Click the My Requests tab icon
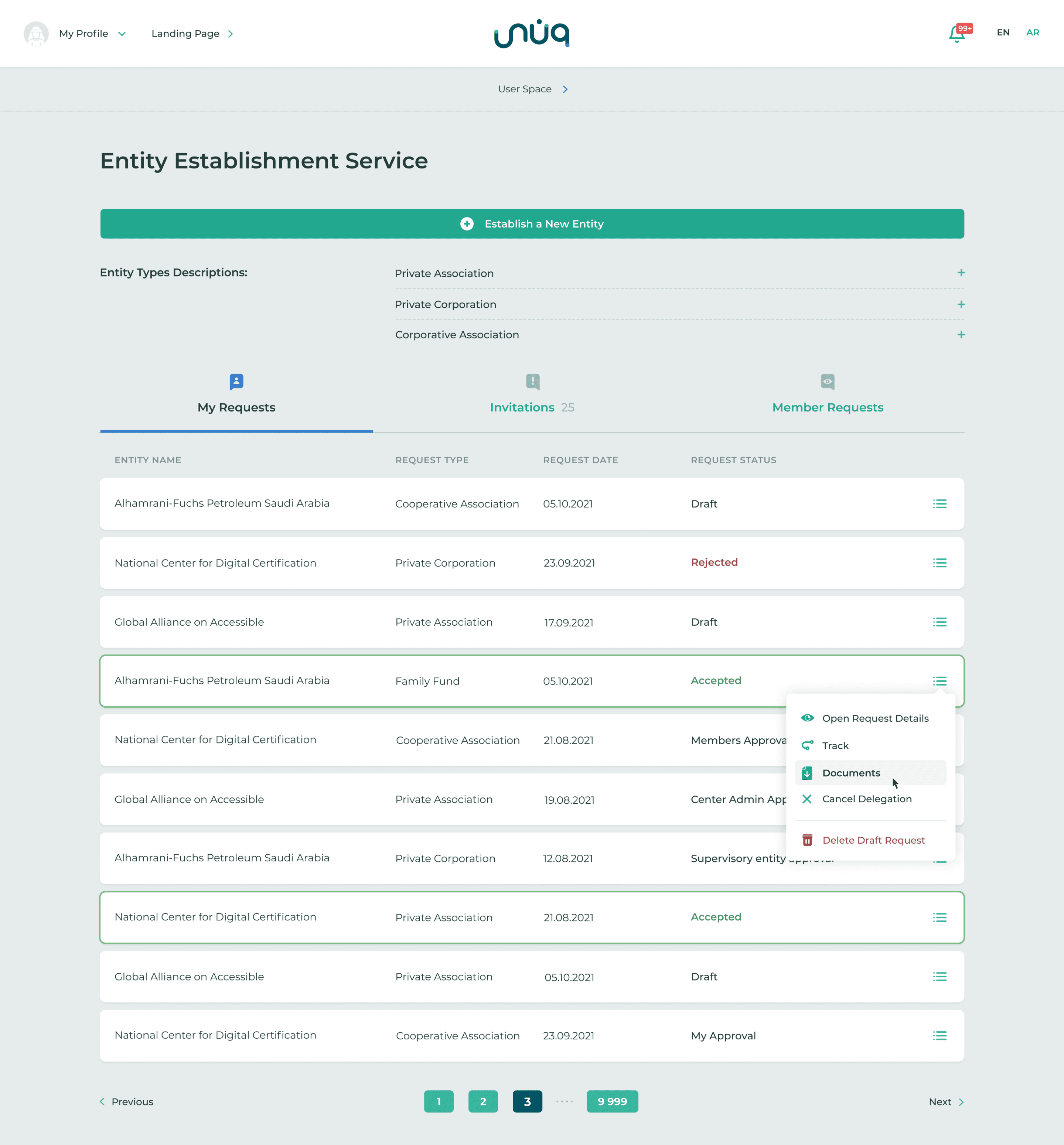This screenshot has height=1145, width=1064. [236, 382]
